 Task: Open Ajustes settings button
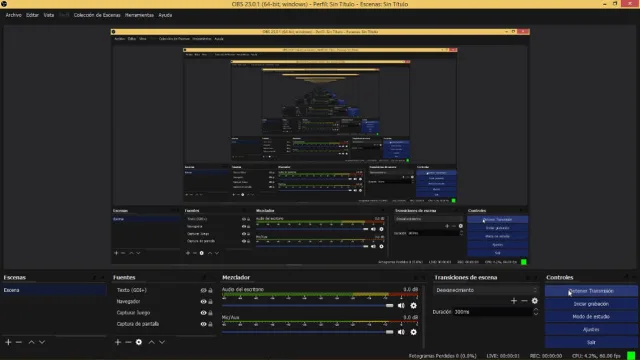591,329
